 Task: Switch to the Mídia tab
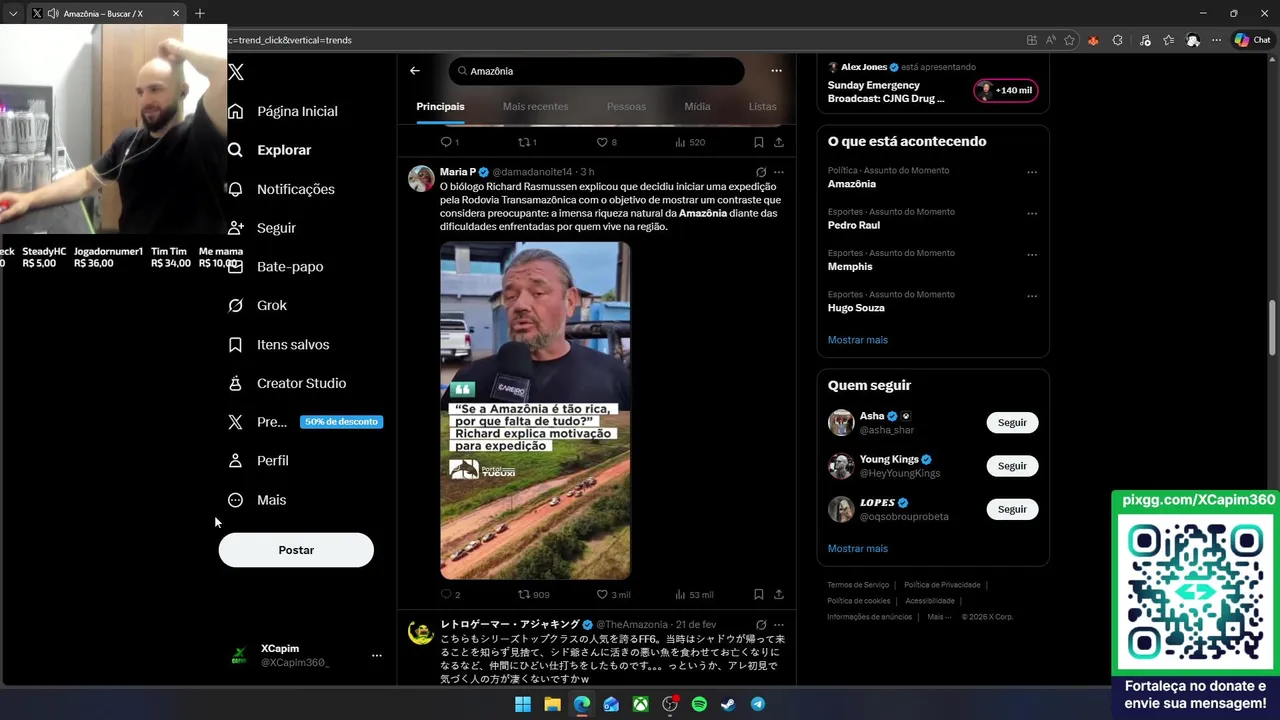697,106
